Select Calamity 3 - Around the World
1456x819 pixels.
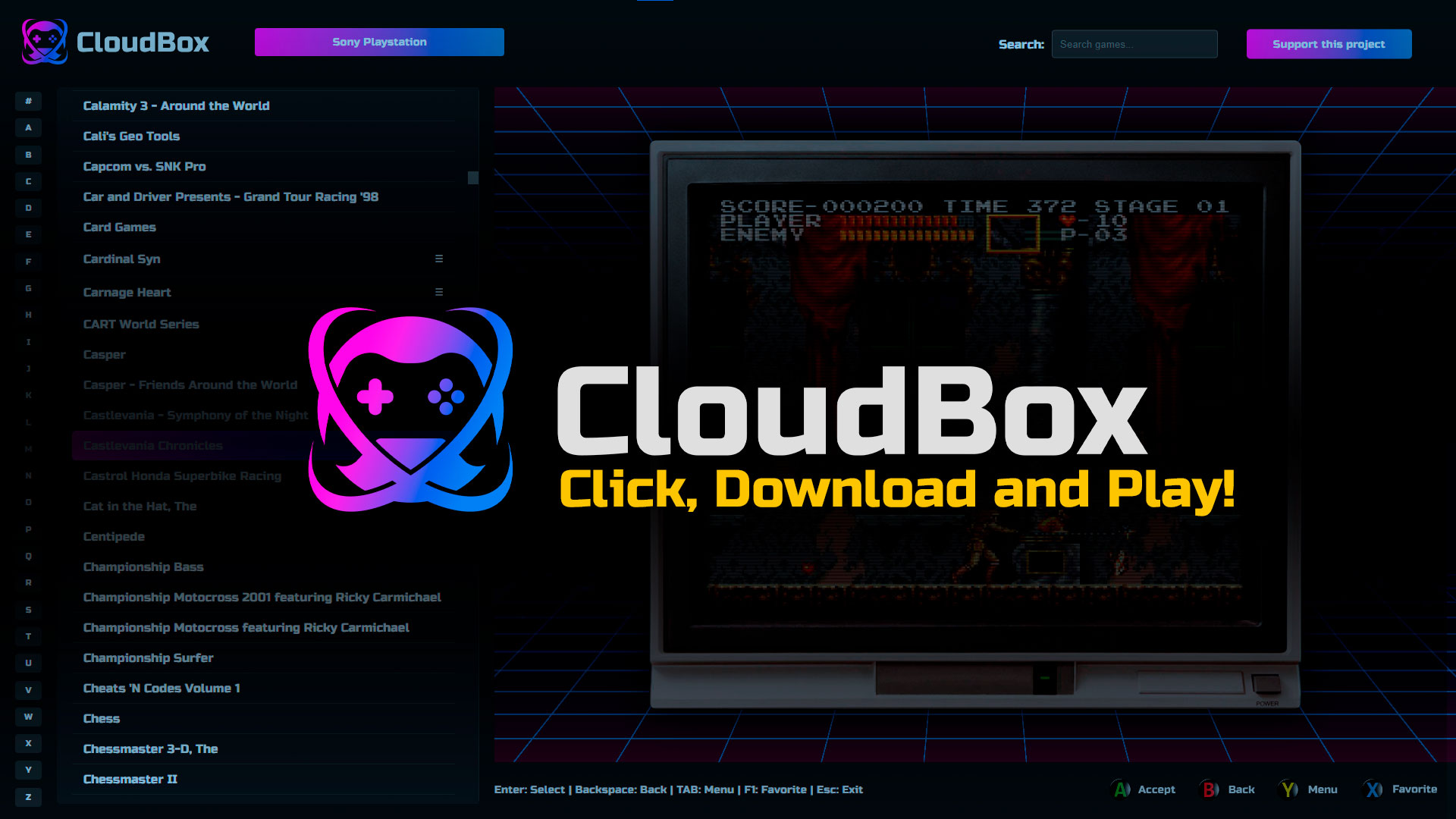[264, 106]
